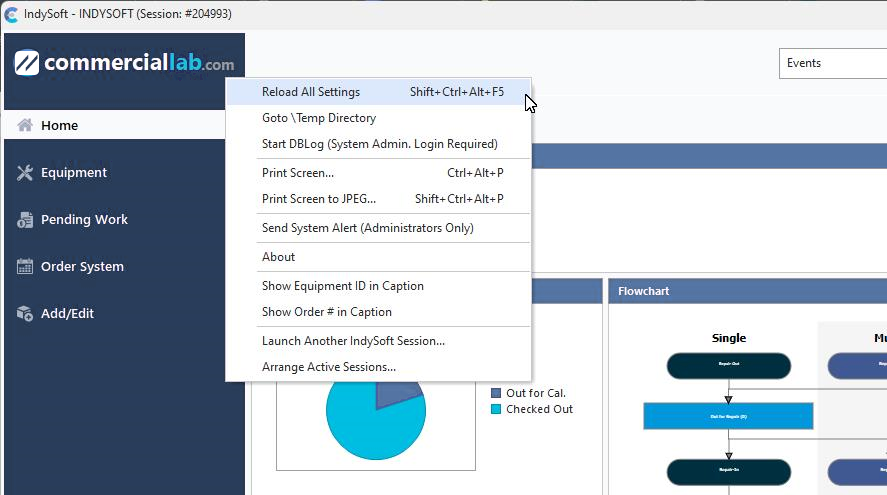Click the Single flowchart heading
The width and height of the screenshot is (887, 495).
click(729, 338)
